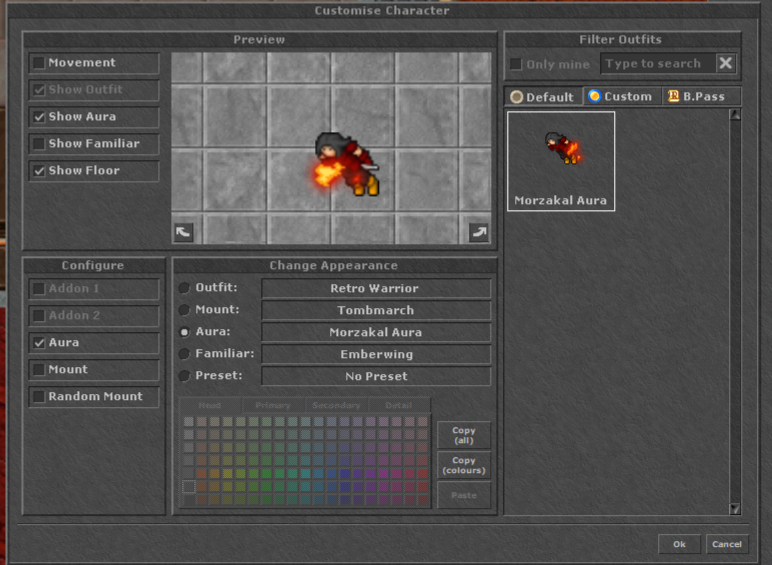Pick the first grey swatch in top palette row
Screen dimensions: 772x565
pos(189,421)
